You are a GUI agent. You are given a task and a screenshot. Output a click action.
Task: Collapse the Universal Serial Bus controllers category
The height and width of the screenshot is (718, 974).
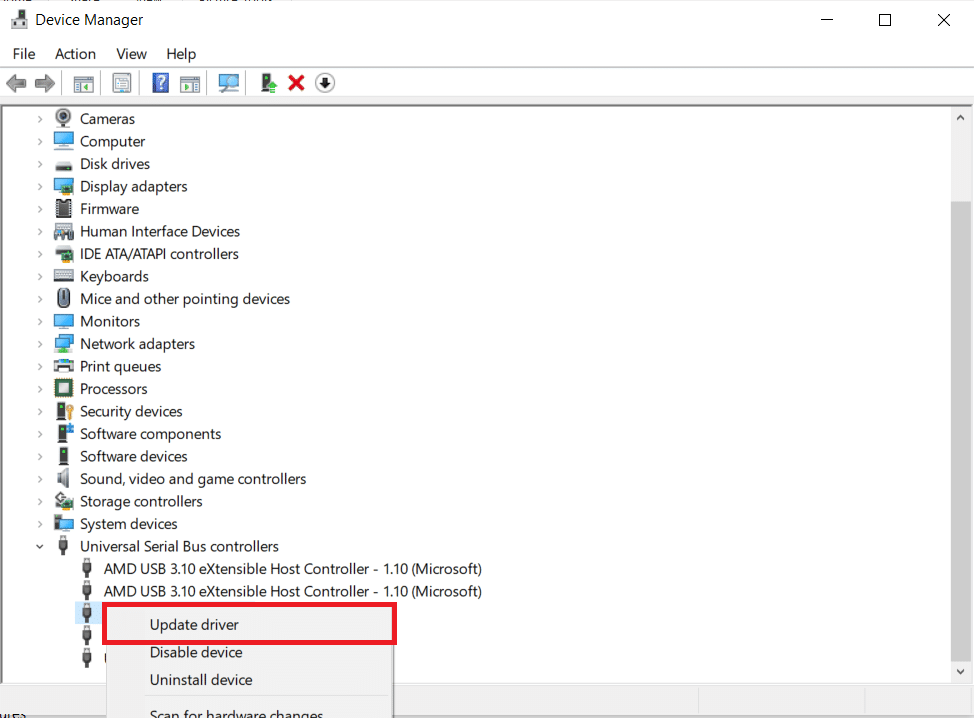40,546
